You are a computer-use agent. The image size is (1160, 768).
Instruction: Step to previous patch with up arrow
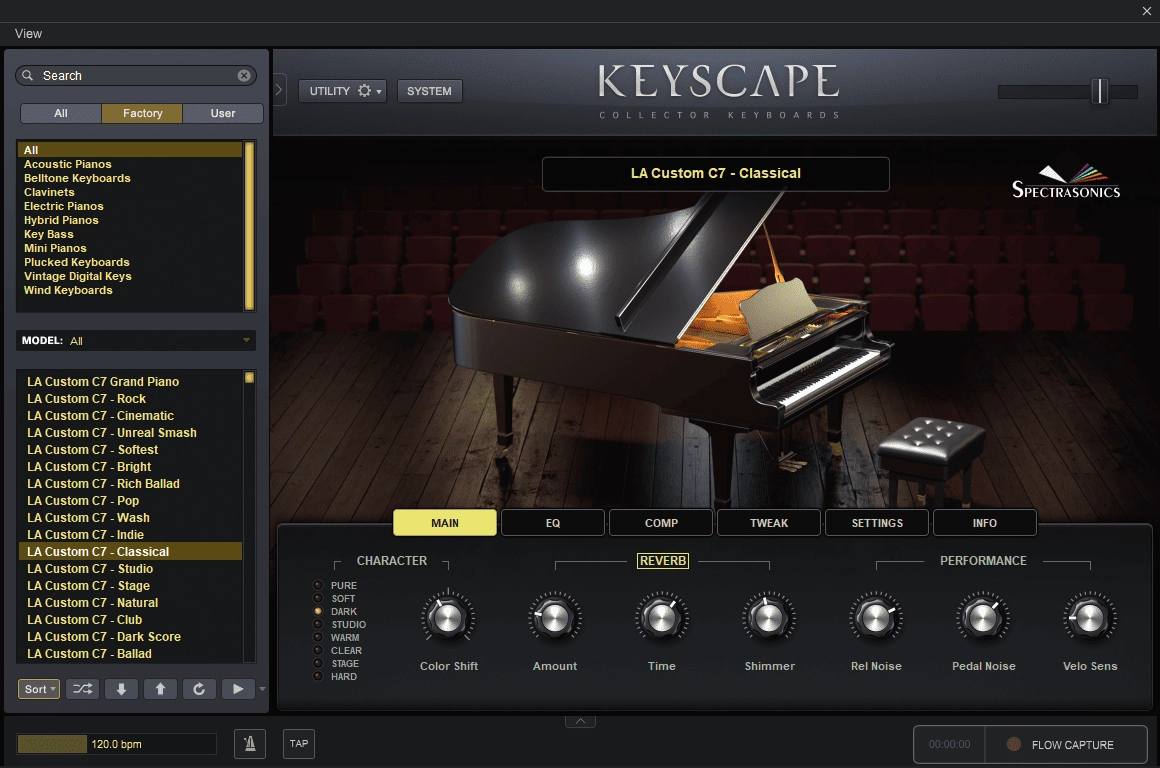(x=160, y=689)
